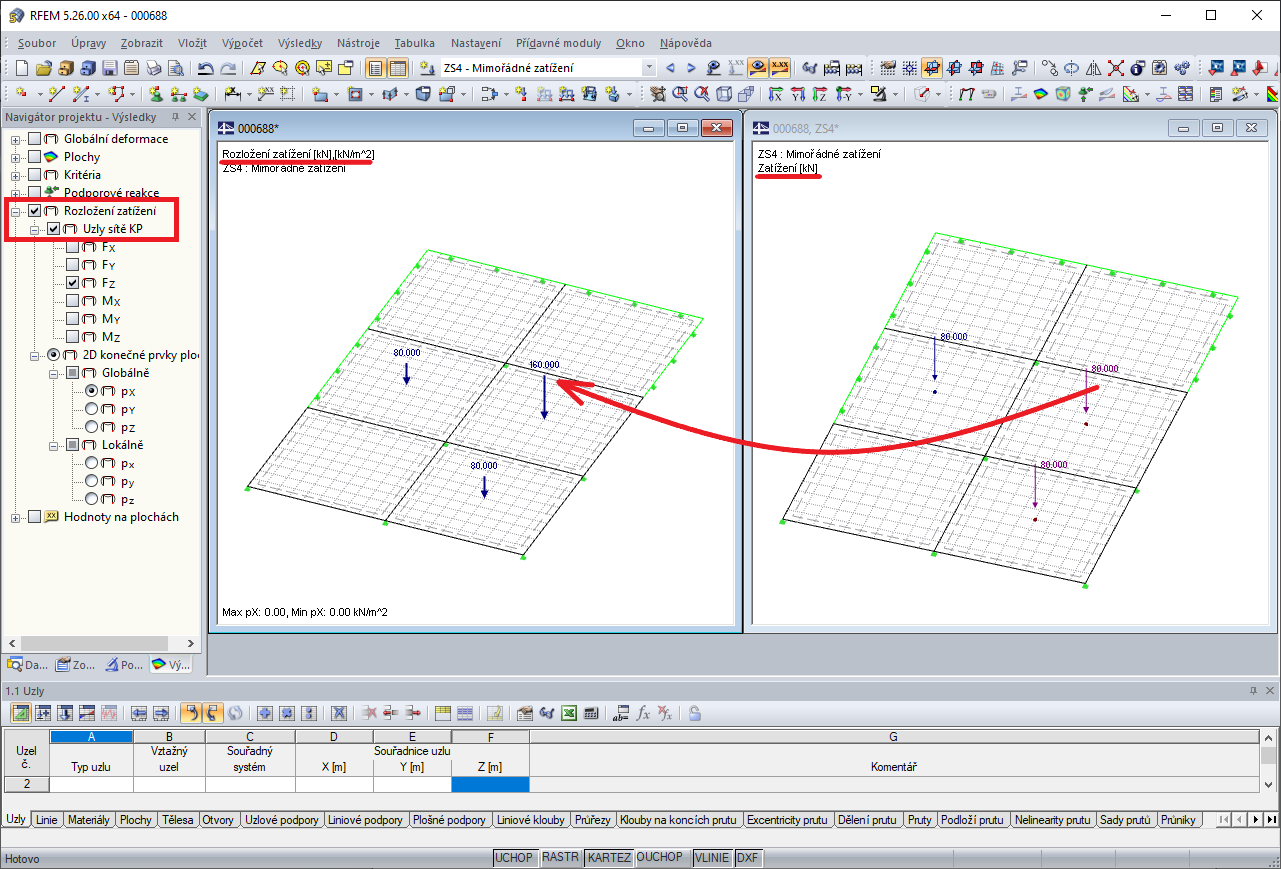1281x869 pixels.
Task: Switch to the Pruty table tab
Action: [920, 820]
